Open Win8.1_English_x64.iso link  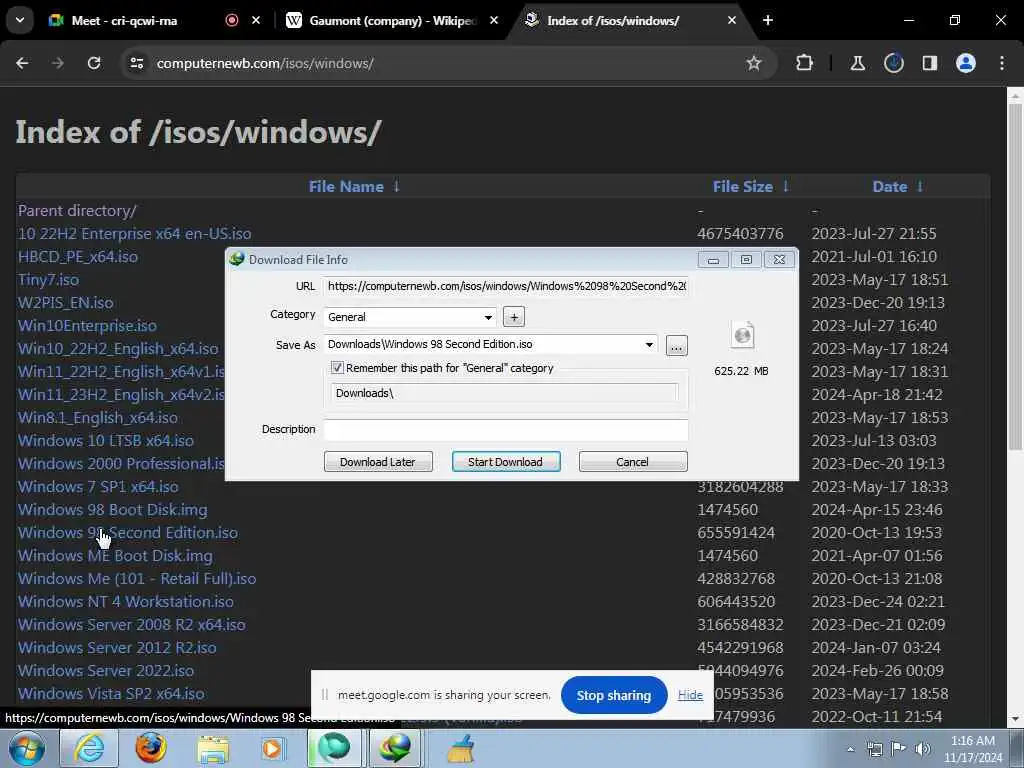[x=97, y=418]
